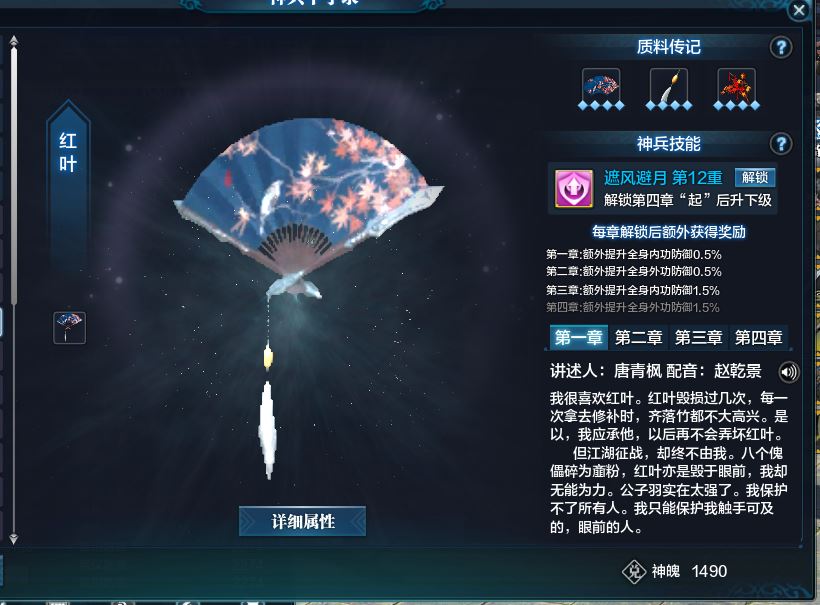Click the 遮风避月 purple skill icon
This screenshot has height=605, width=820.
pos(574,188)
